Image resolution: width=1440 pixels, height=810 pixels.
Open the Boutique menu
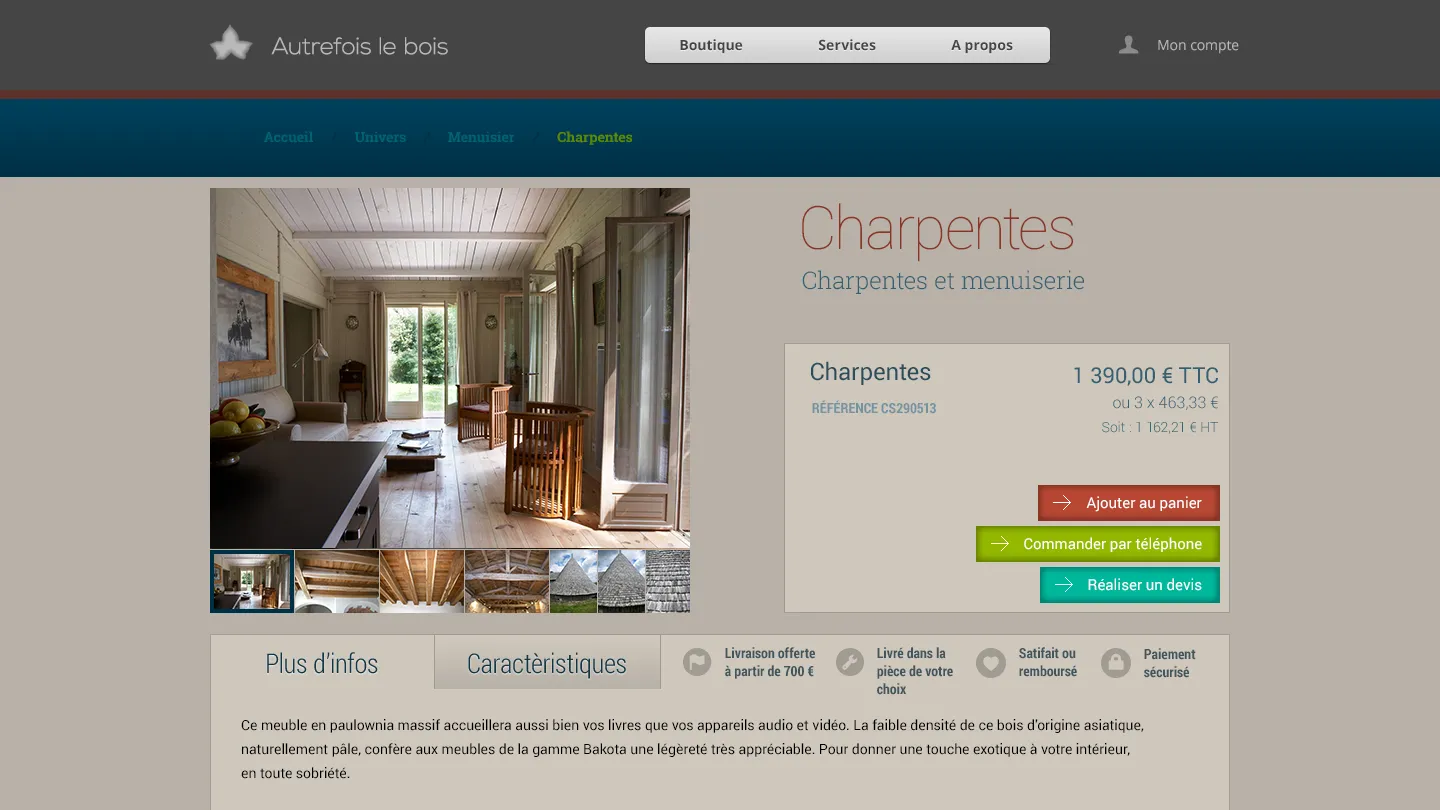[x=711, y=45]
